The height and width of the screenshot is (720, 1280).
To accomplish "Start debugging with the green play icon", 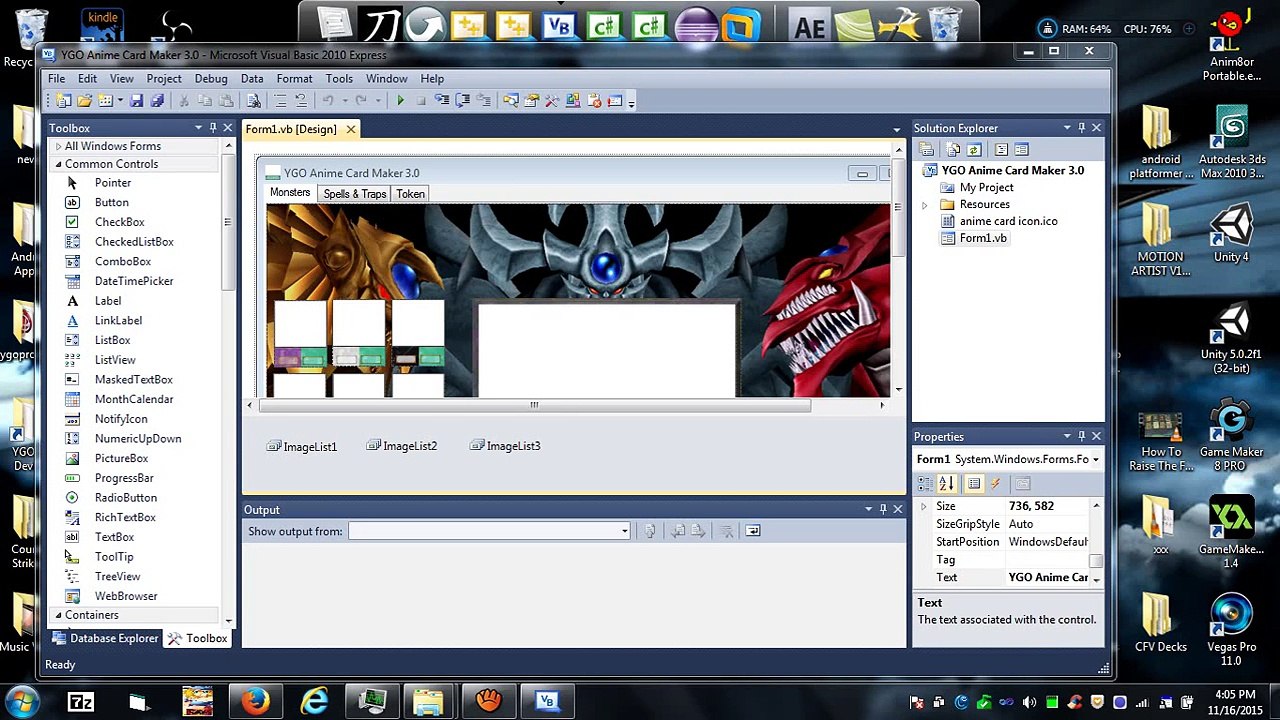I will 400,101.
